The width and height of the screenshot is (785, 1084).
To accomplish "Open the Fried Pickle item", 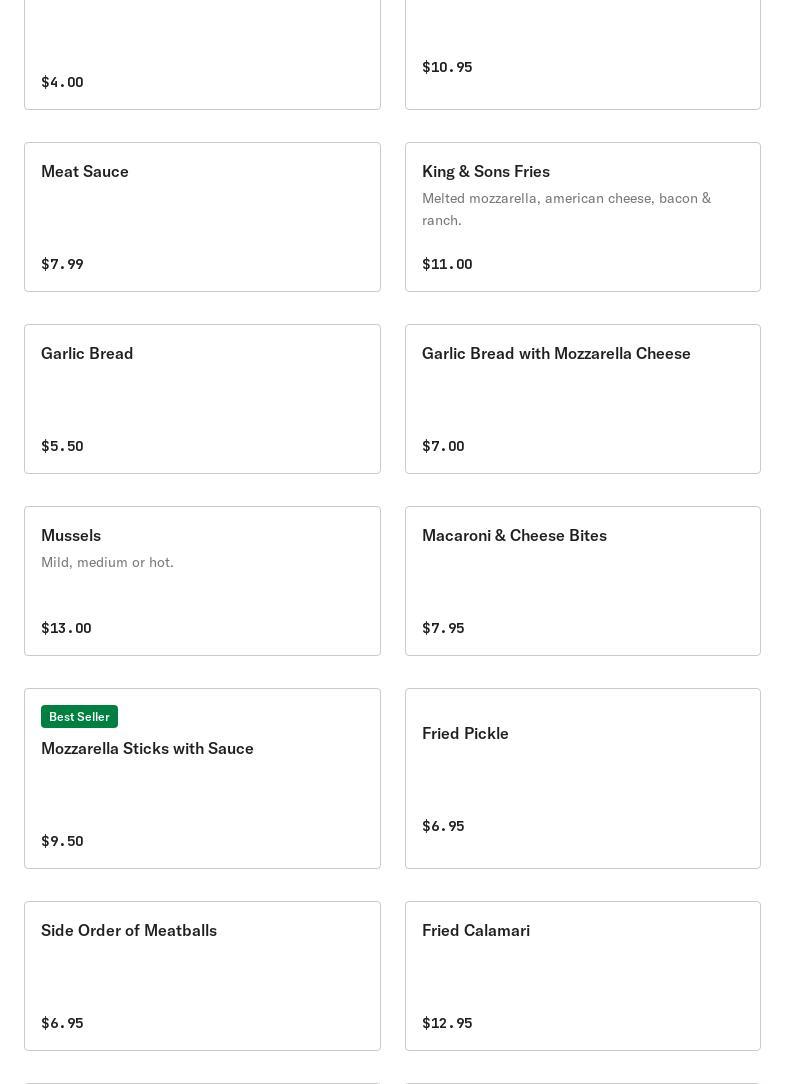I will (582, 778).
